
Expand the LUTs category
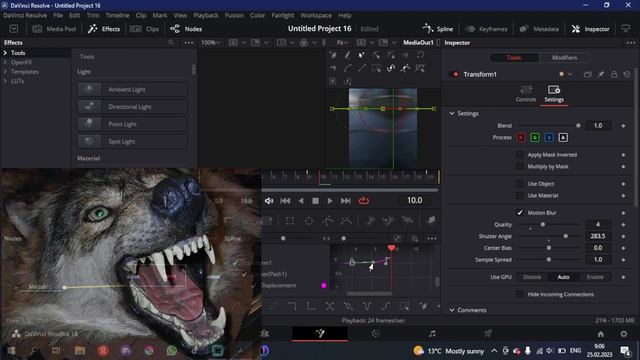coord(5,81)
